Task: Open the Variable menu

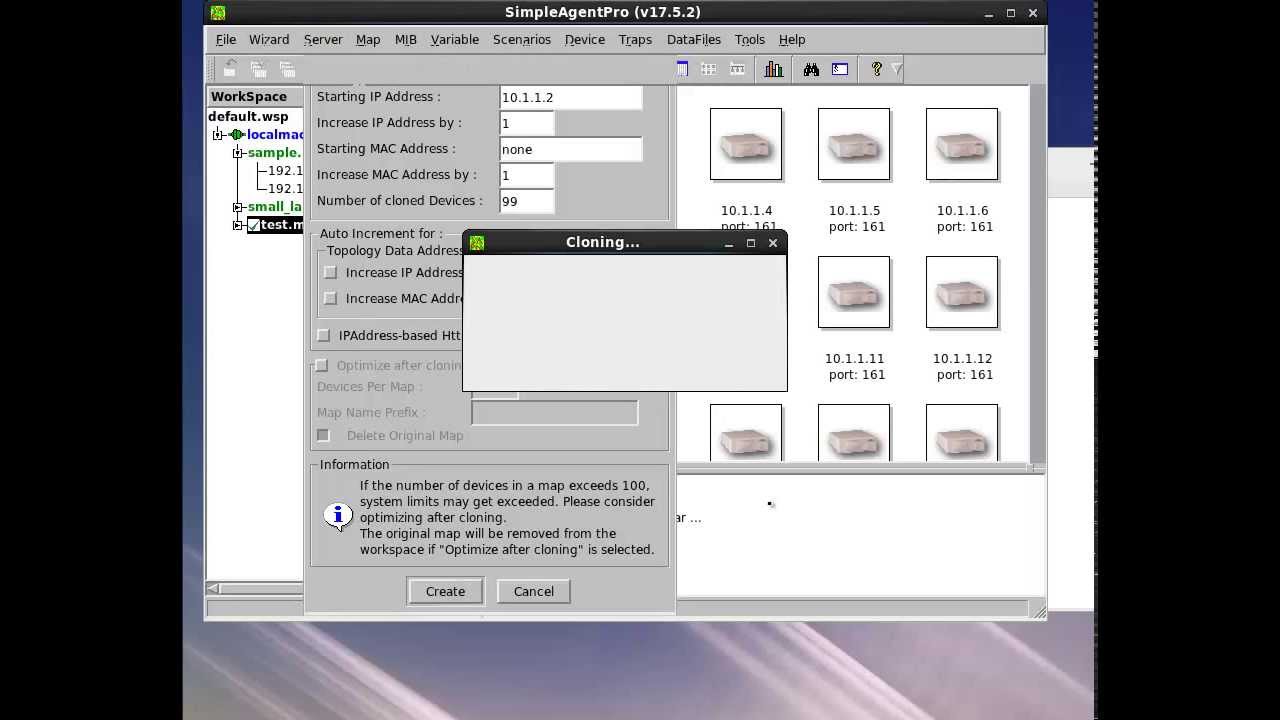Action: pos(455,40)
